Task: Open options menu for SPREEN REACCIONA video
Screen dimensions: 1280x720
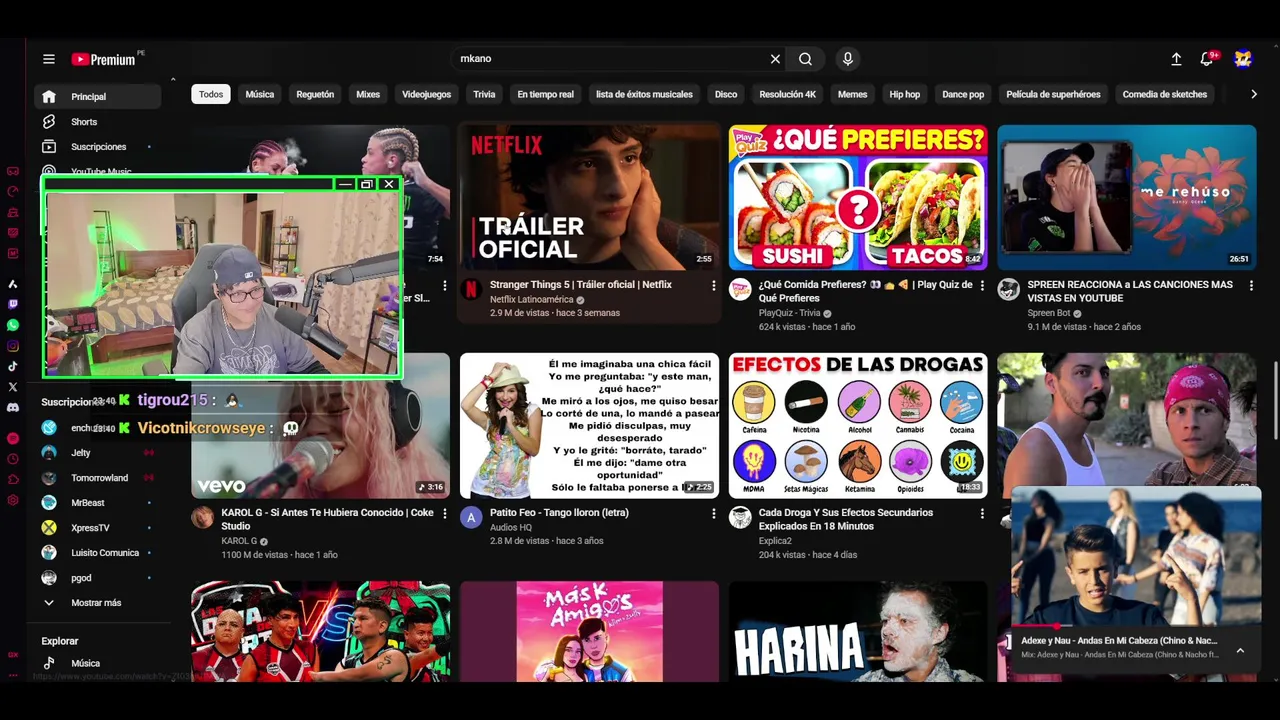Action: (x=1251, y=286)
